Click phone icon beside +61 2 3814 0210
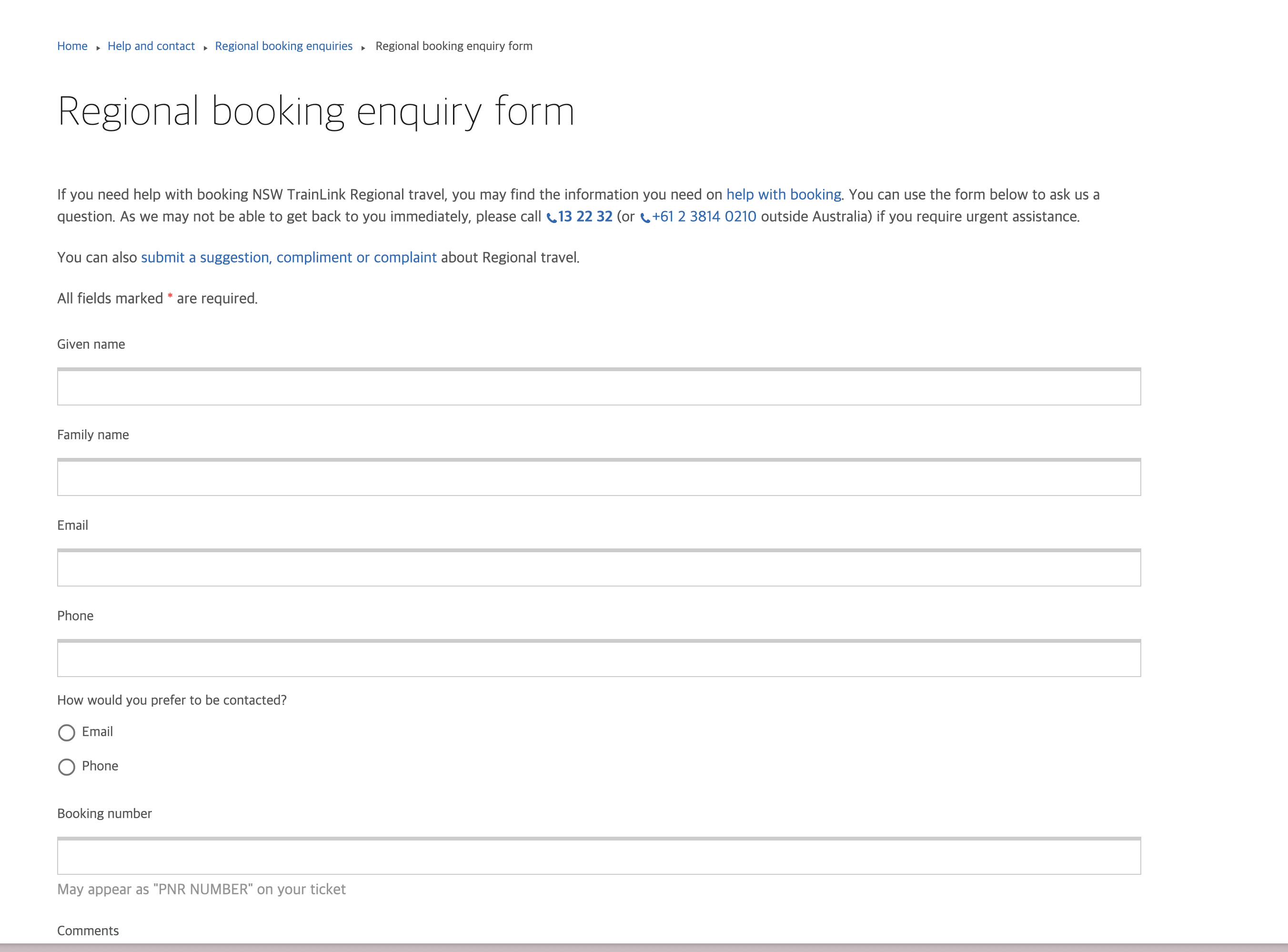Image resolution: width=1288 pixels, height=952 pixels. click(x=645, y=218)
